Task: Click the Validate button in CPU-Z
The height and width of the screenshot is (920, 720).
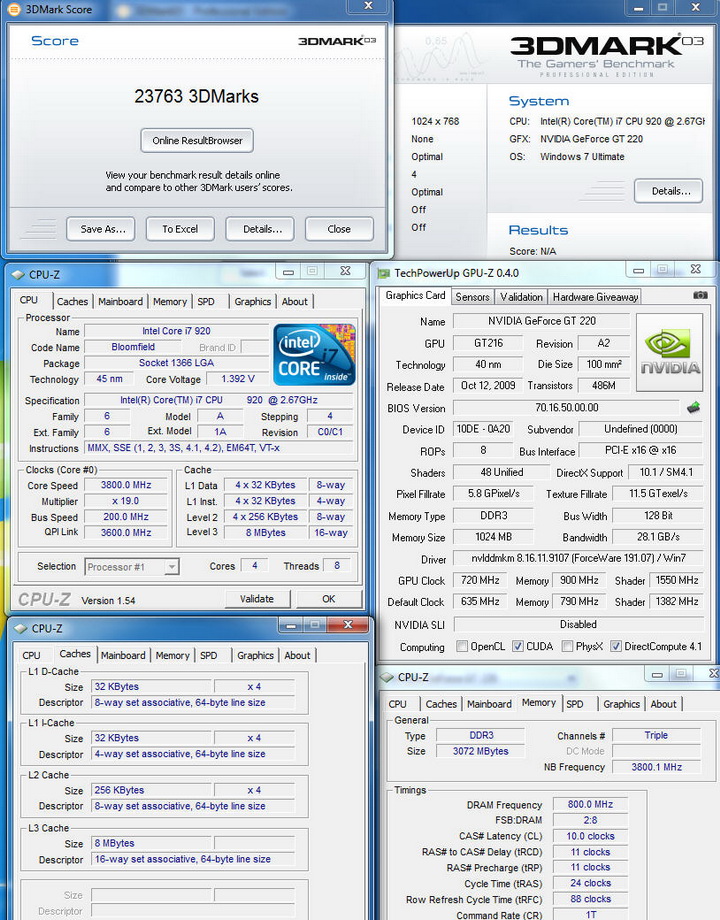Action: [257, 599]
